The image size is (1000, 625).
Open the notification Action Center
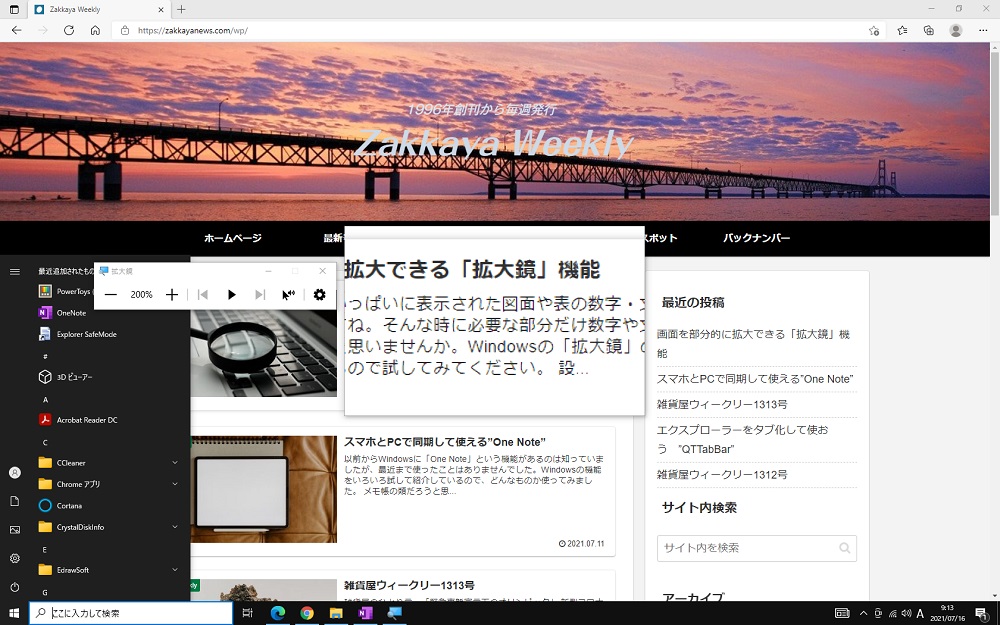pos(981,613)
